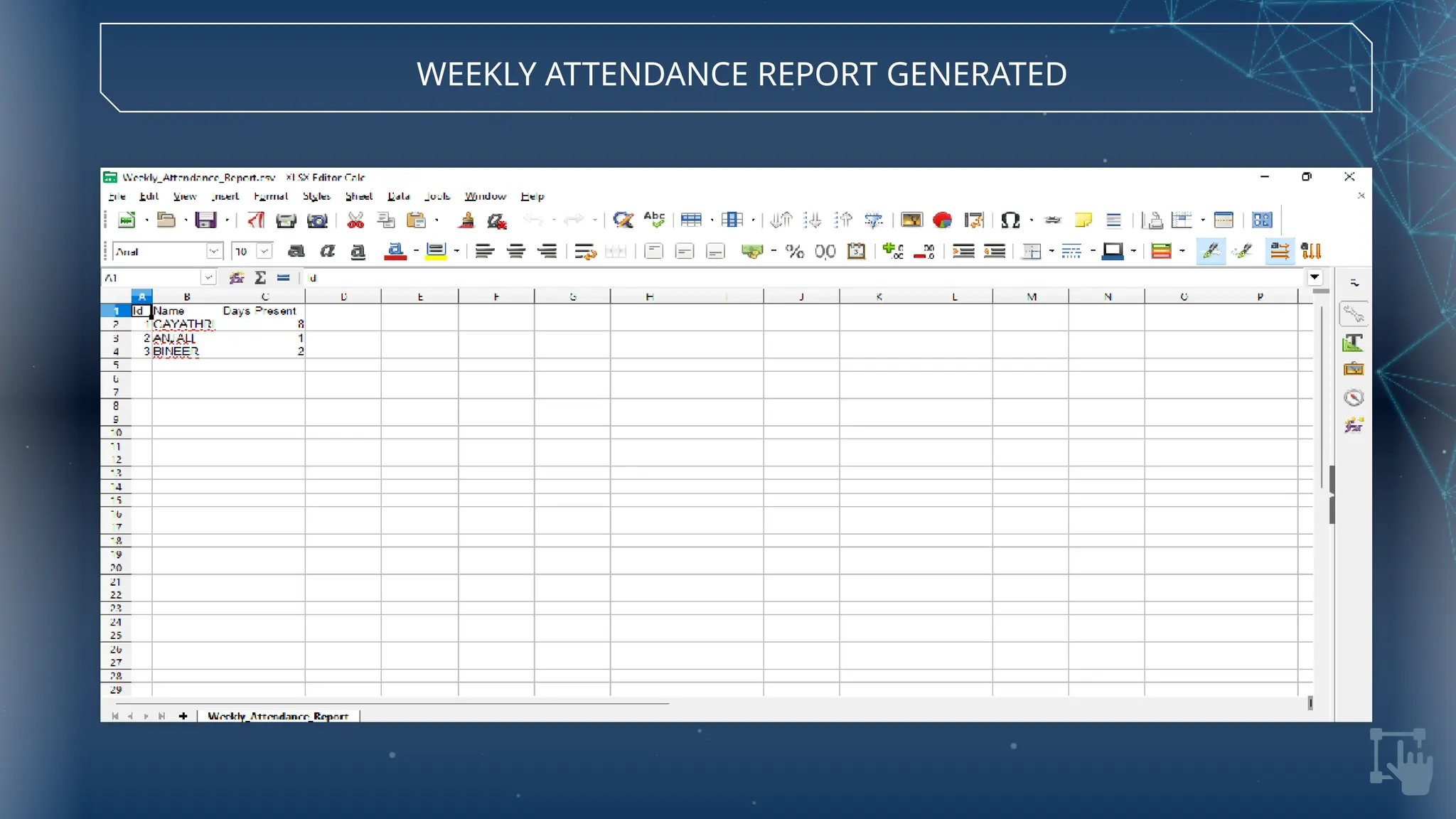Click the Export as PDF icon
The height and width of the screenshot is (819, 1456).
click(256, 220)
